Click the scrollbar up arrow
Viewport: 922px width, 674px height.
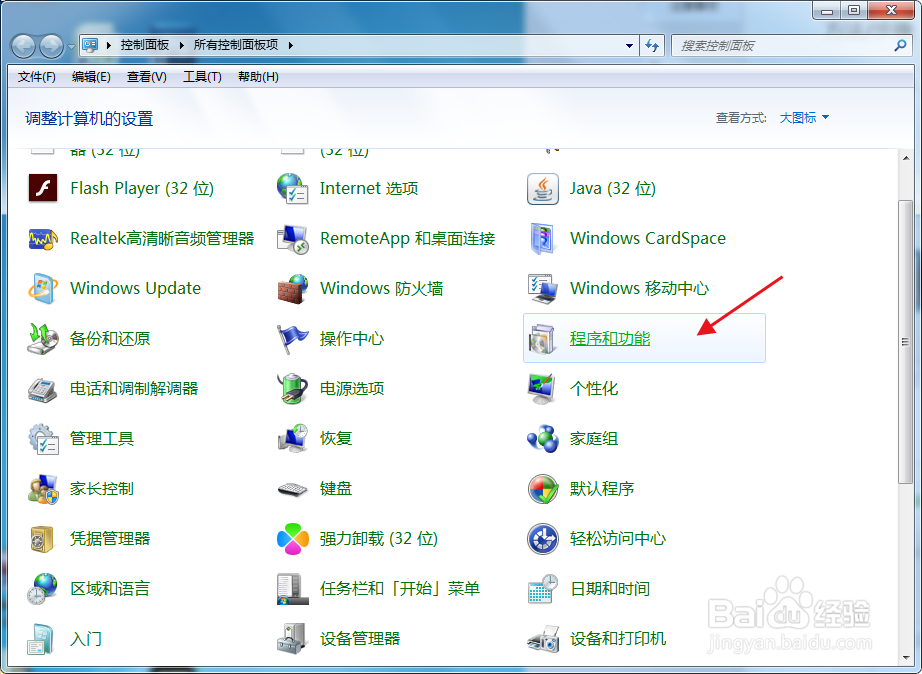coord(906,158)
